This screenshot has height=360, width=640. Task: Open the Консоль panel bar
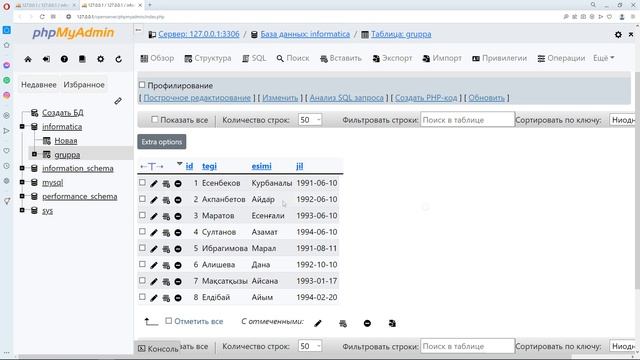tap(158, 349)
